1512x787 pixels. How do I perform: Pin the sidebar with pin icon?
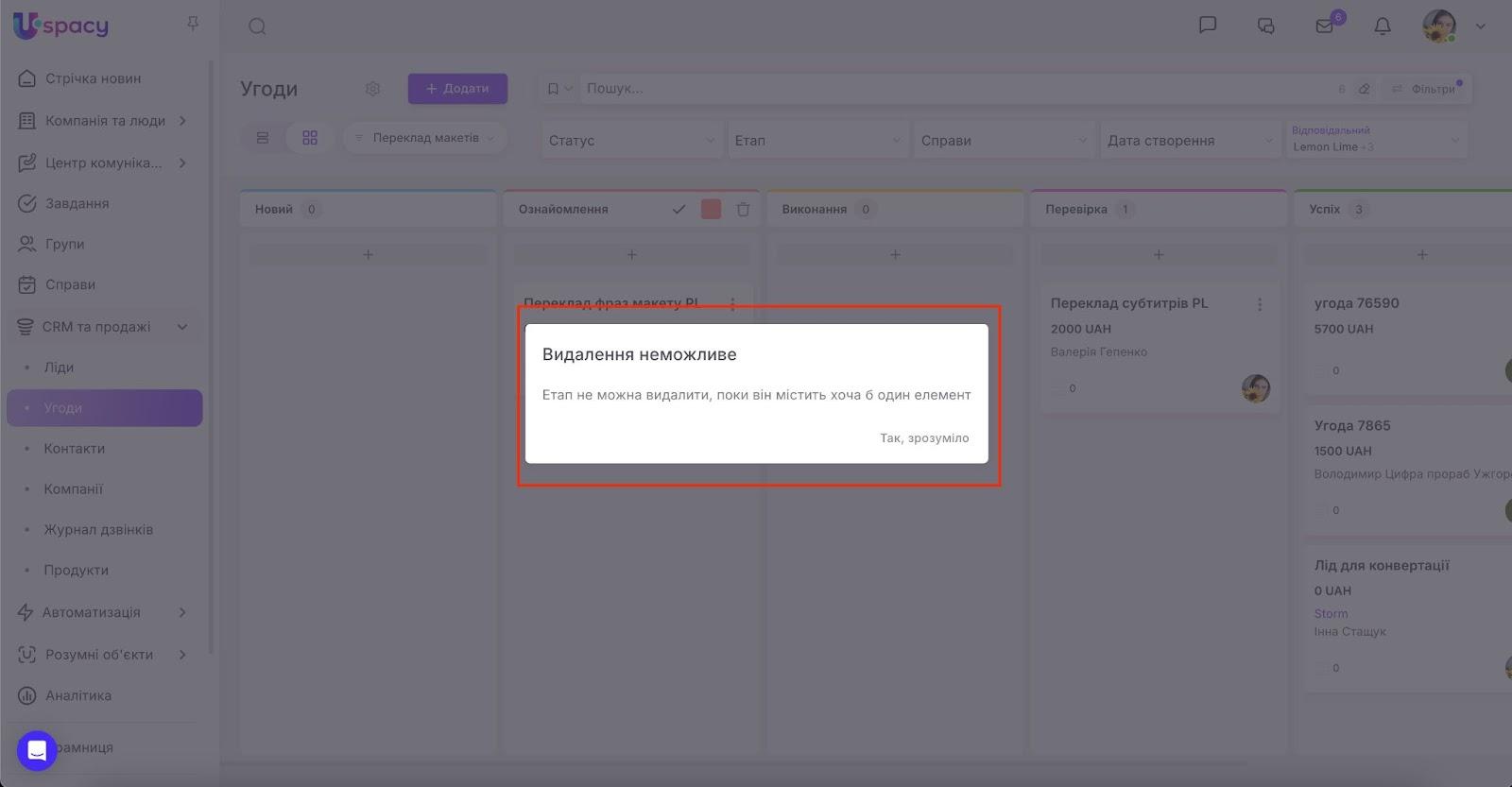pos(193,24)
